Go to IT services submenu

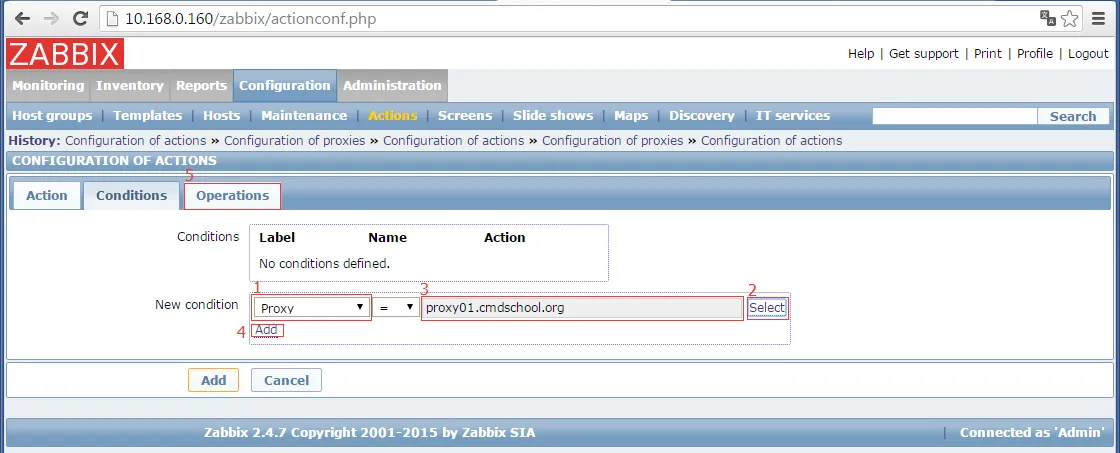(793, 116)
